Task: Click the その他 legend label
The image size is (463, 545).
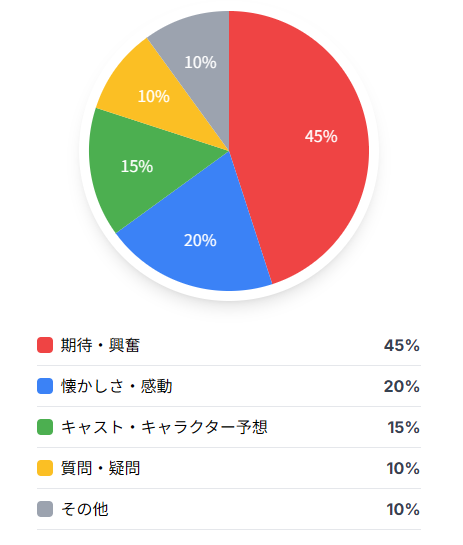Action: (84, 509)
